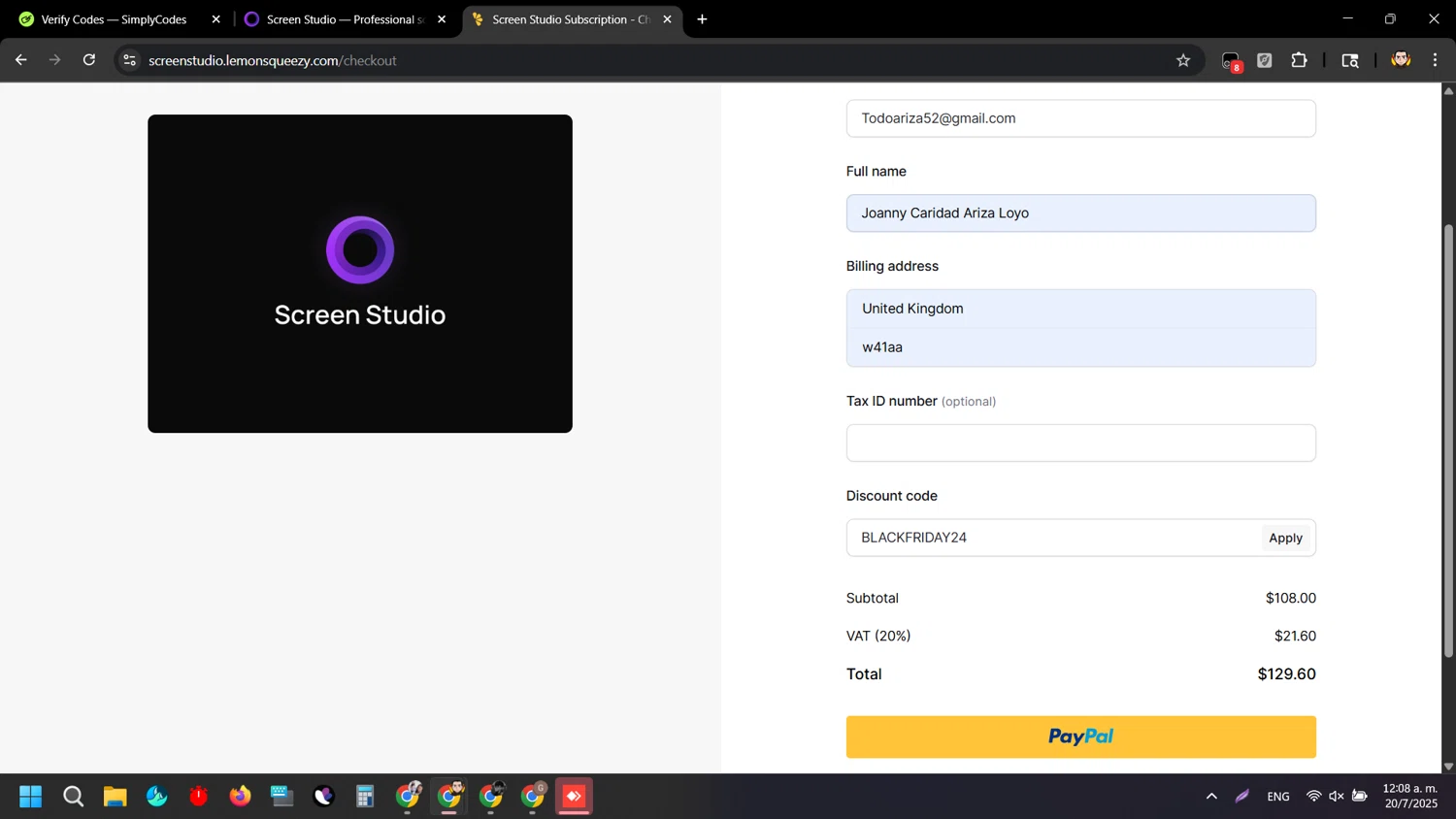Click the $108.00 subtotal value
The image size is (1456, 819).
tap(1290, 599)
